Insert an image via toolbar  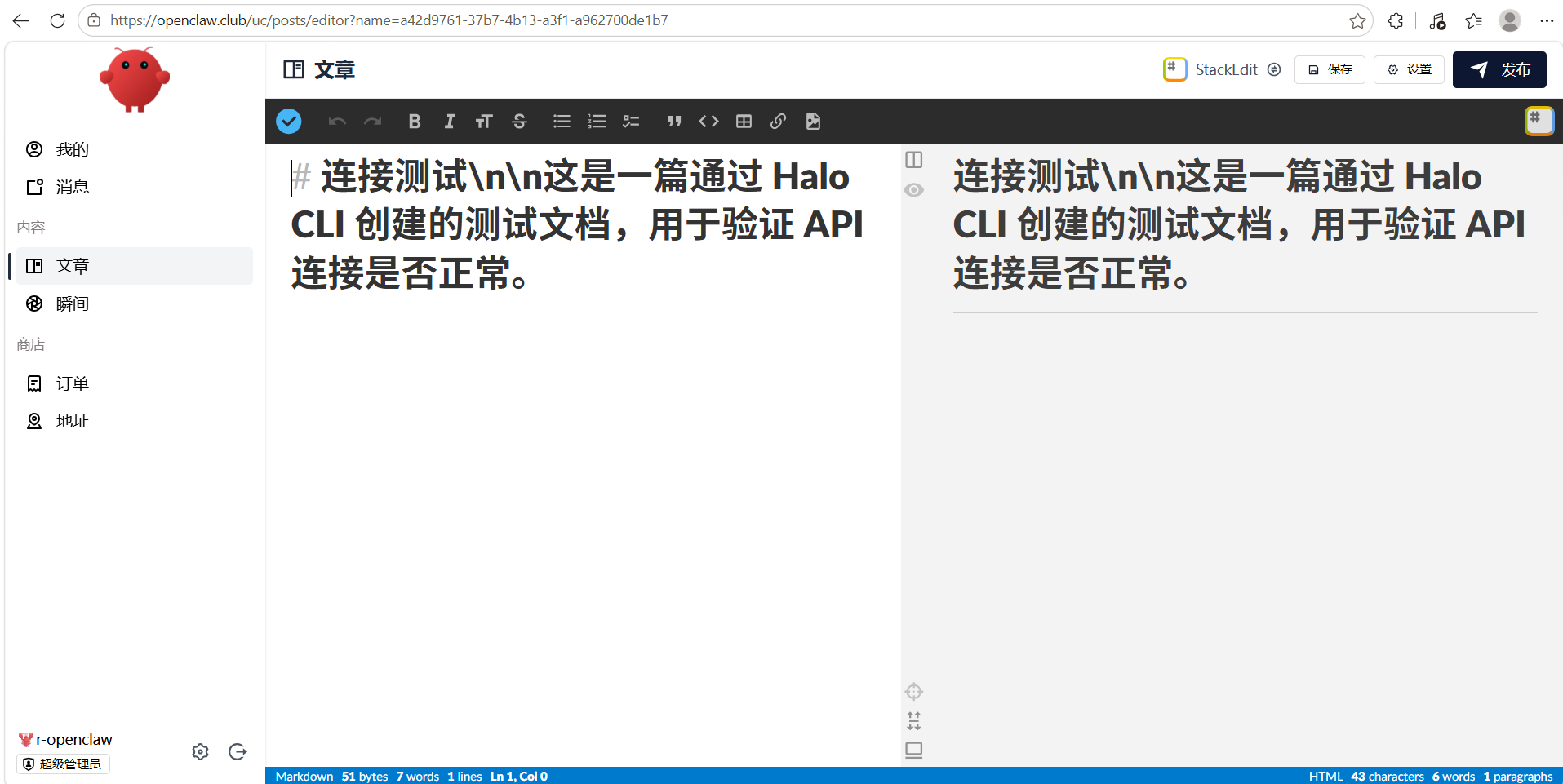pyautogui.click(x=813, y=122)
